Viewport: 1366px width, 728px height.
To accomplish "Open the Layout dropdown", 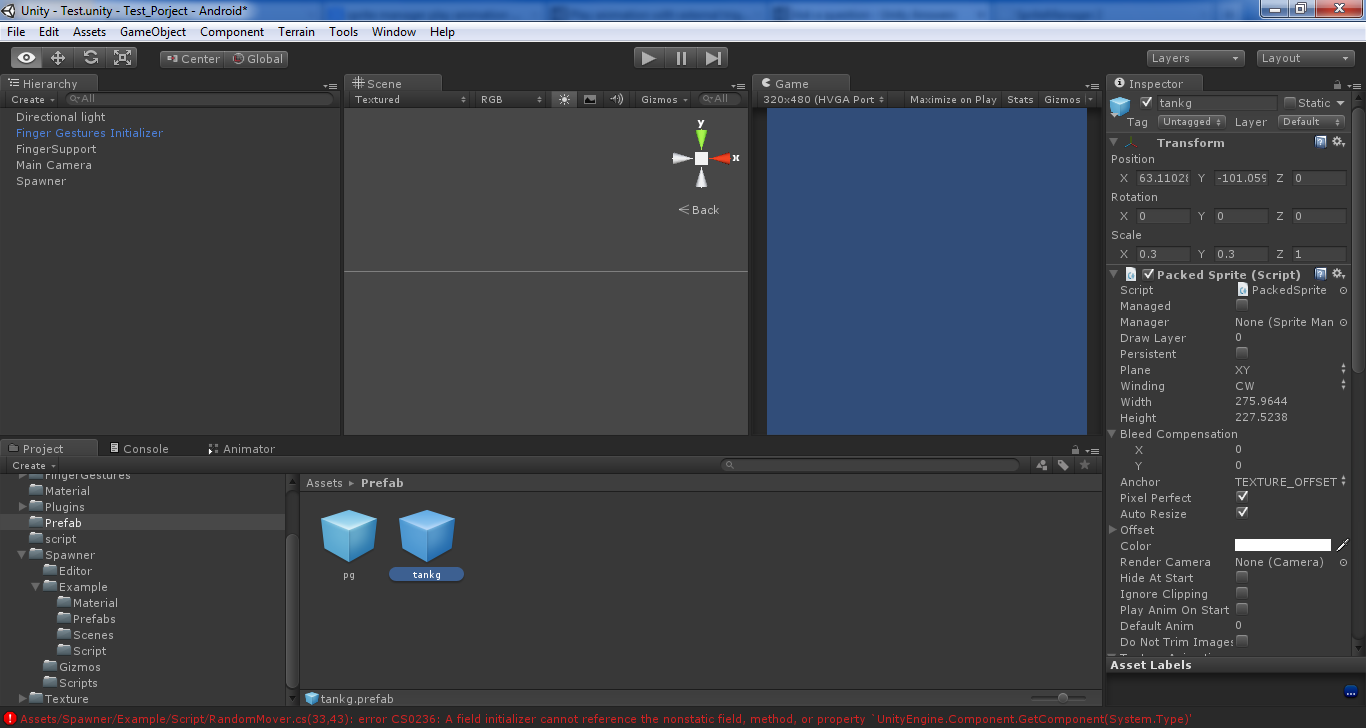I will click(1305, 58).
